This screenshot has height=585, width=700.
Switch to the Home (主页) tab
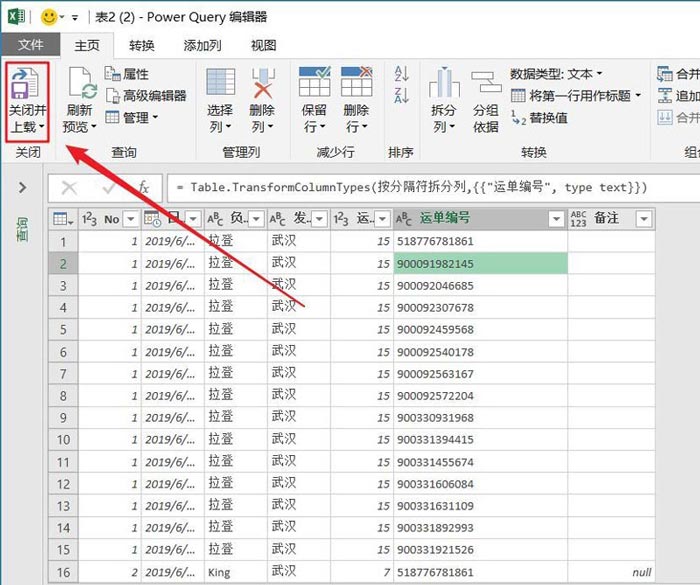coord(87,45)
